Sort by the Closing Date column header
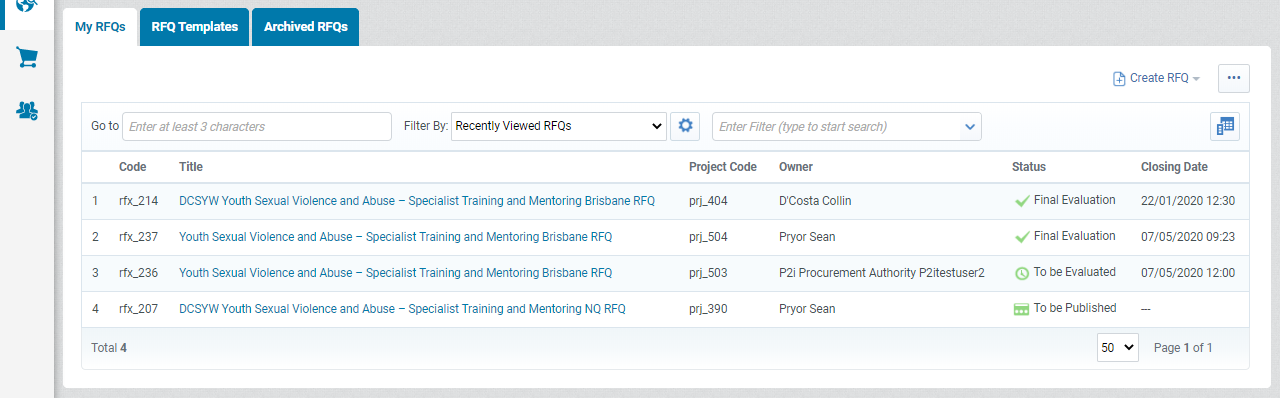Screen dimensions: 1280x398 tap(1174, 167)
